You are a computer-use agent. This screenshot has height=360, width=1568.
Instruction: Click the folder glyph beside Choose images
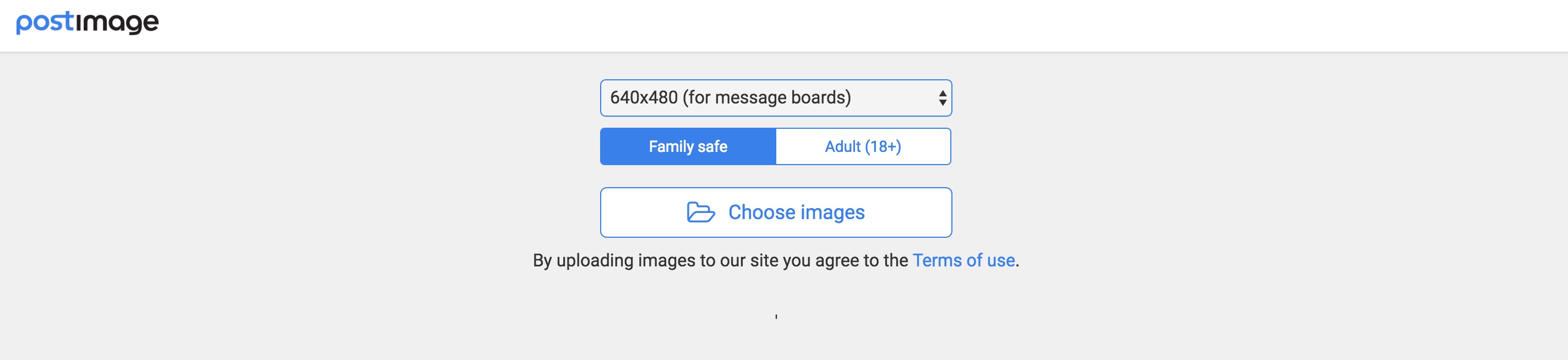point(701,212)
